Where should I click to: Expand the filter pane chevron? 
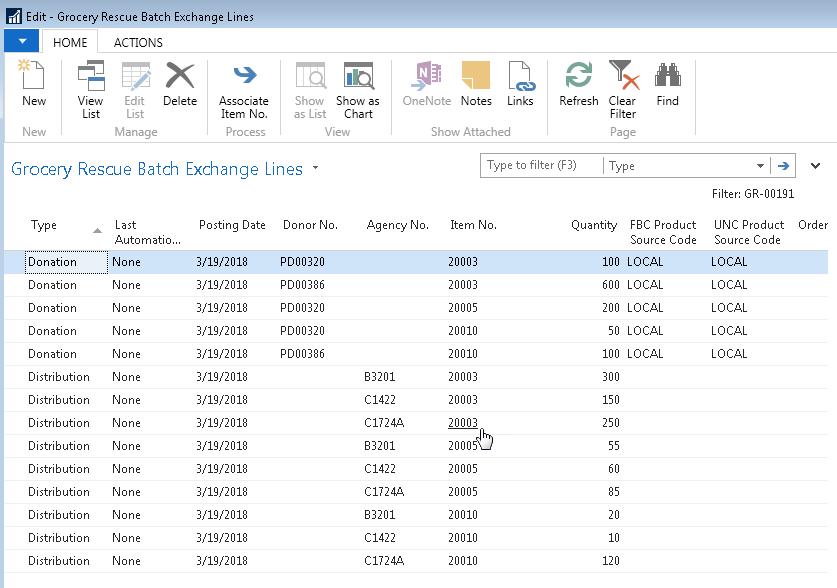[815, 166]
